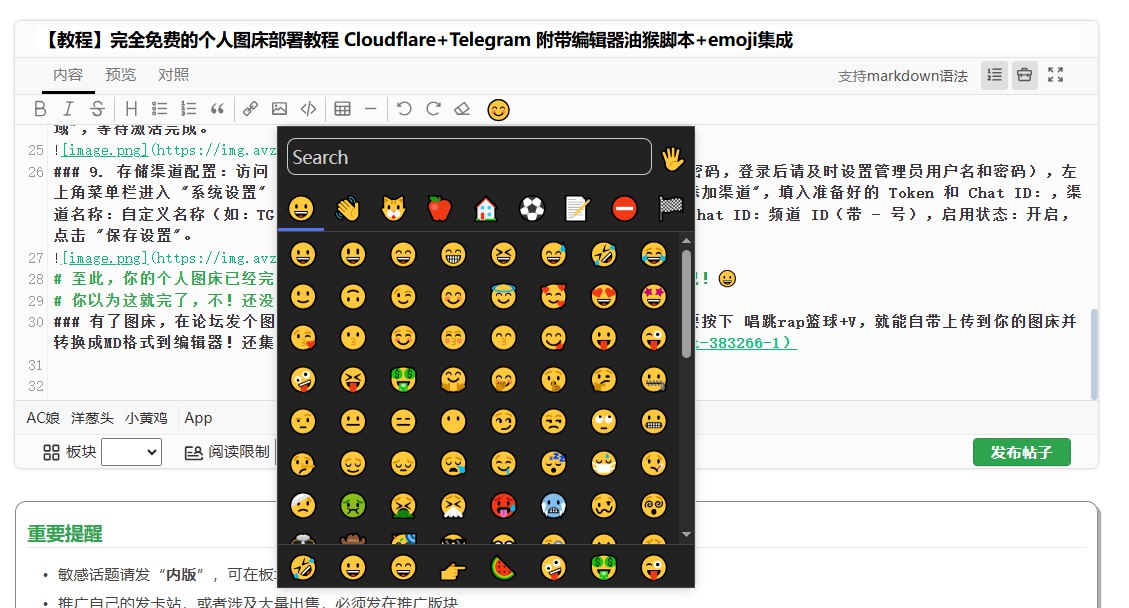
Task: Toggle fullscreen mode with the expand icon
Action: (x=1055, y=73)
